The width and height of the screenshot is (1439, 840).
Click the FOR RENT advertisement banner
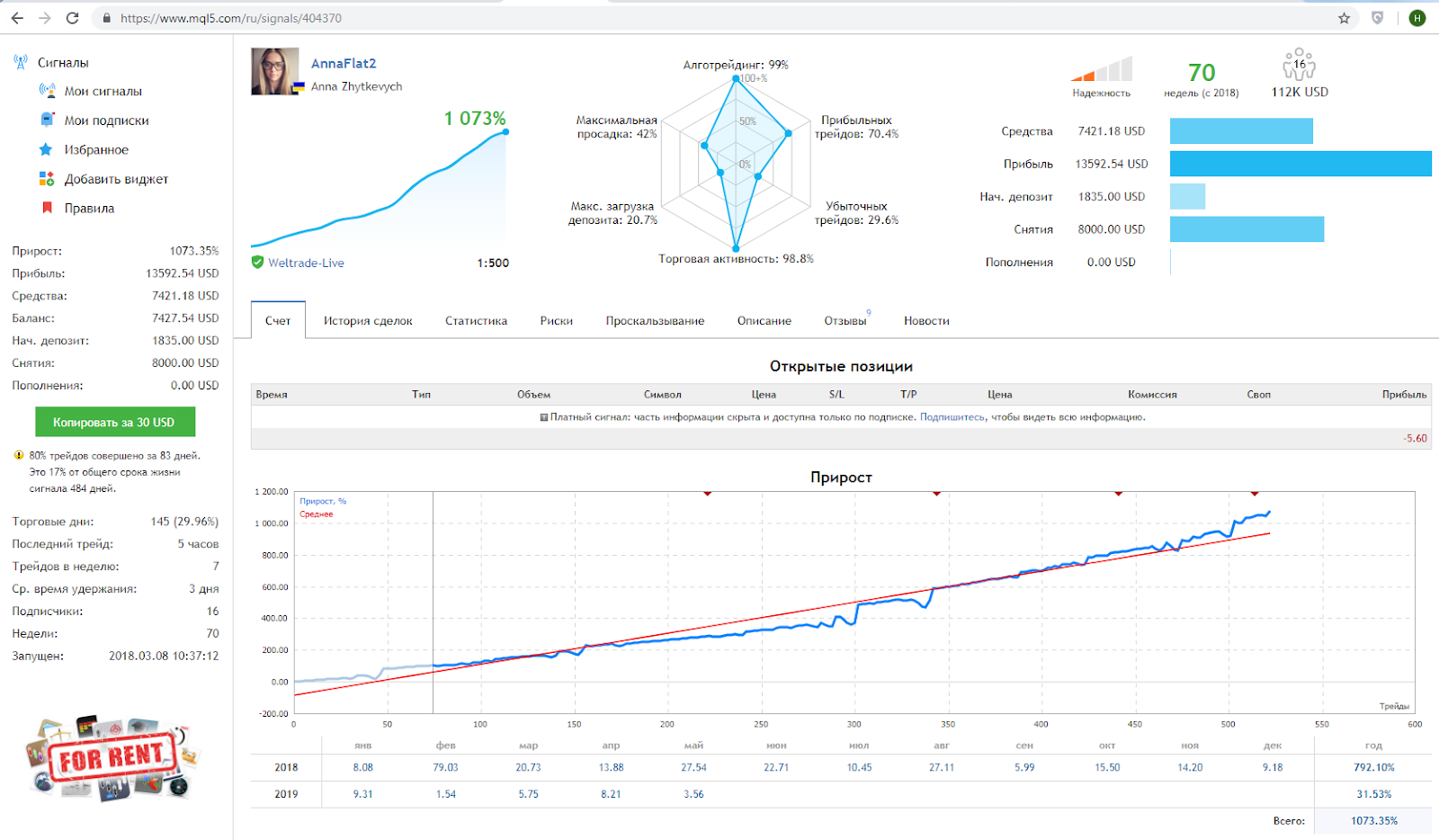pos(112,757)
